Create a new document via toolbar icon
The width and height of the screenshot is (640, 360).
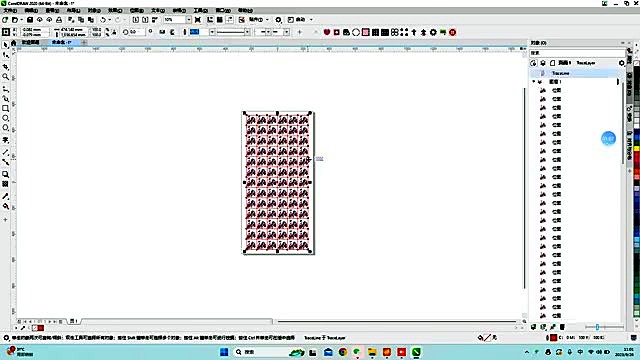tap(5, 20)
